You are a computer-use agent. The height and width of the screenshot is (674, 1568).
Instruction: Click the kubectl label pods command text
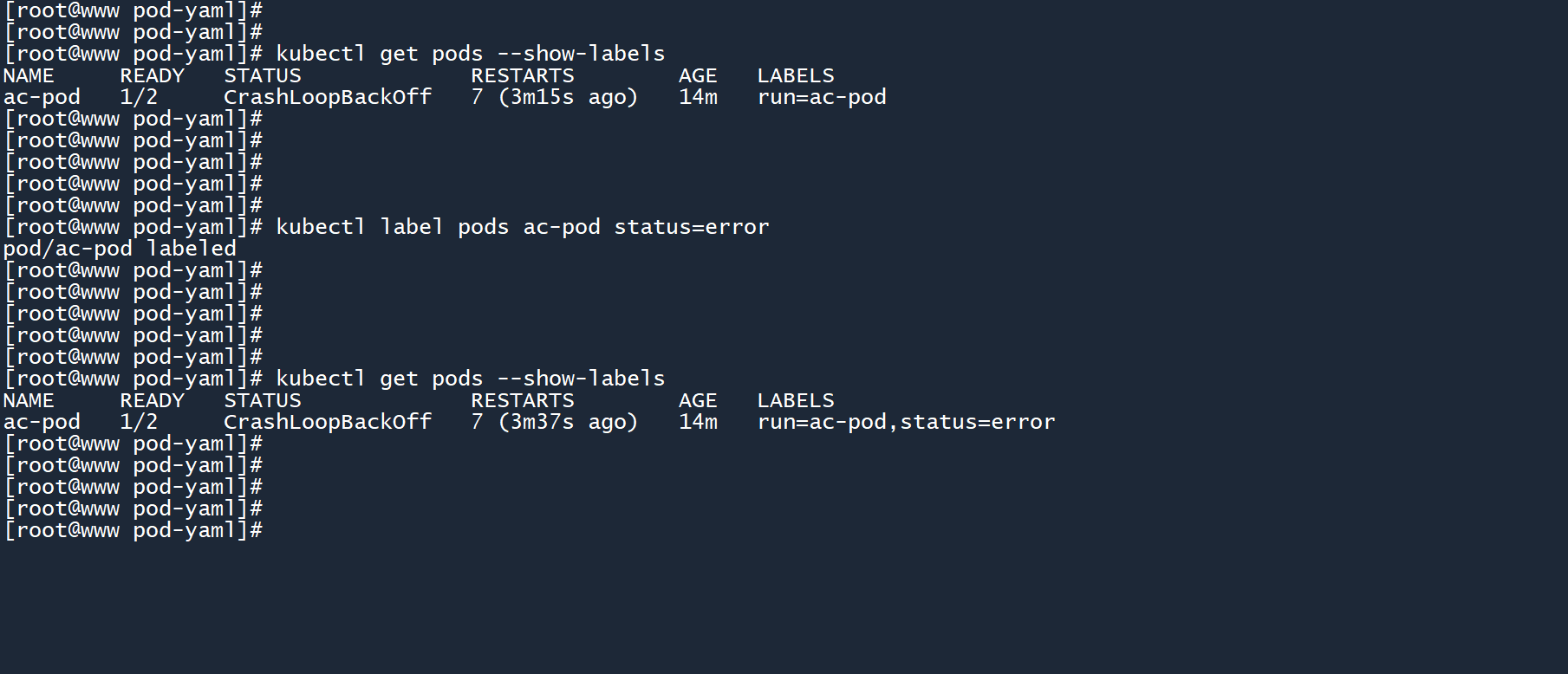point(522,228)
